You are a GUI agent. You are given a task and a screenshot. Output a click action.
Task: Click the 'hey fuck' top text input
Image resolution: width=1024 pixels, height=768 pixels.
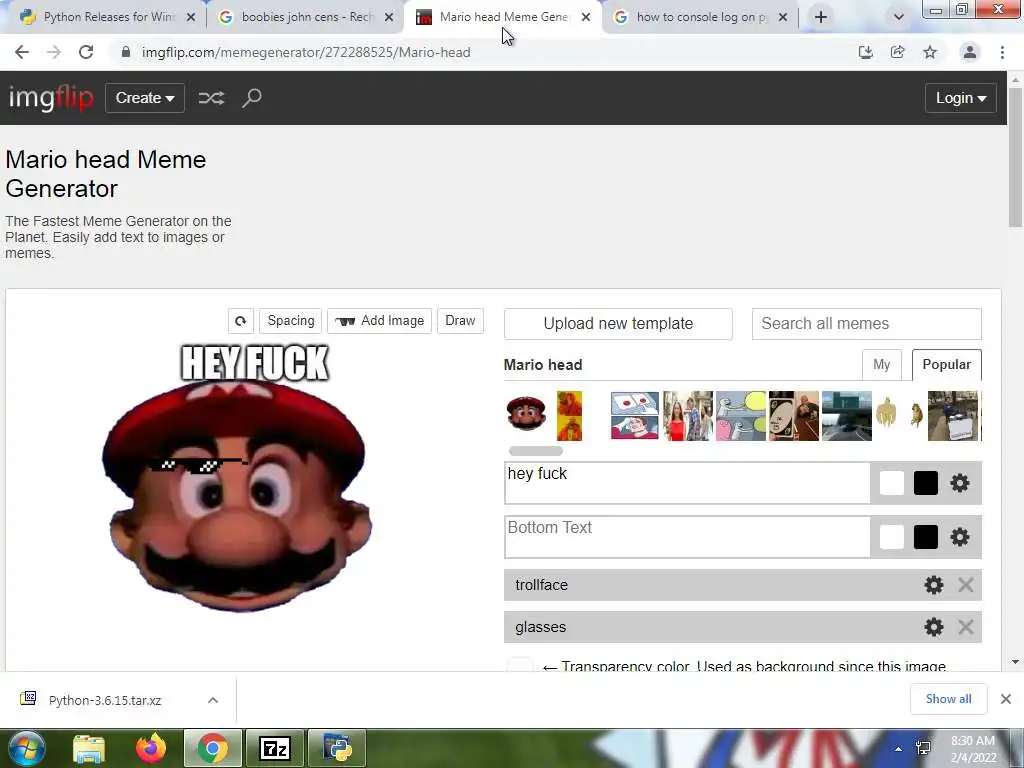pos(687,483)
